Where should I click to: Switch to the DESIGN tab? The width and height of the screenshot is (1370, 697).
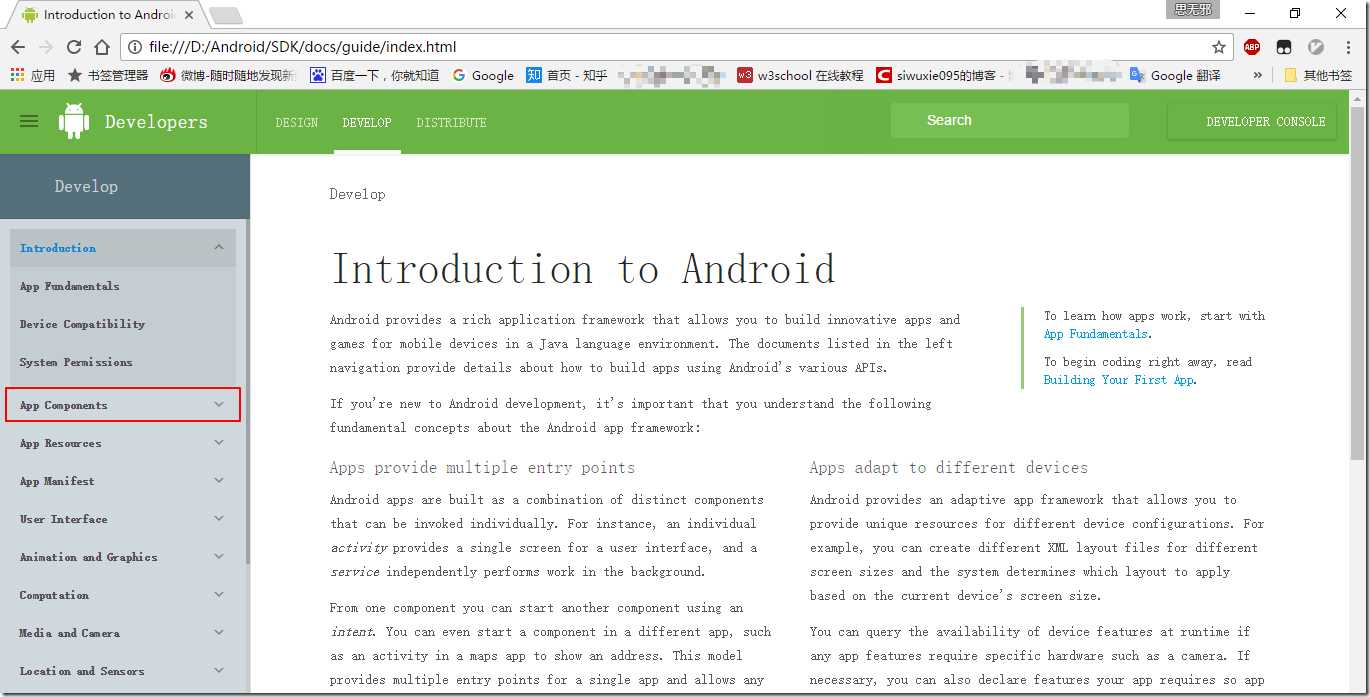click(297, 122)
